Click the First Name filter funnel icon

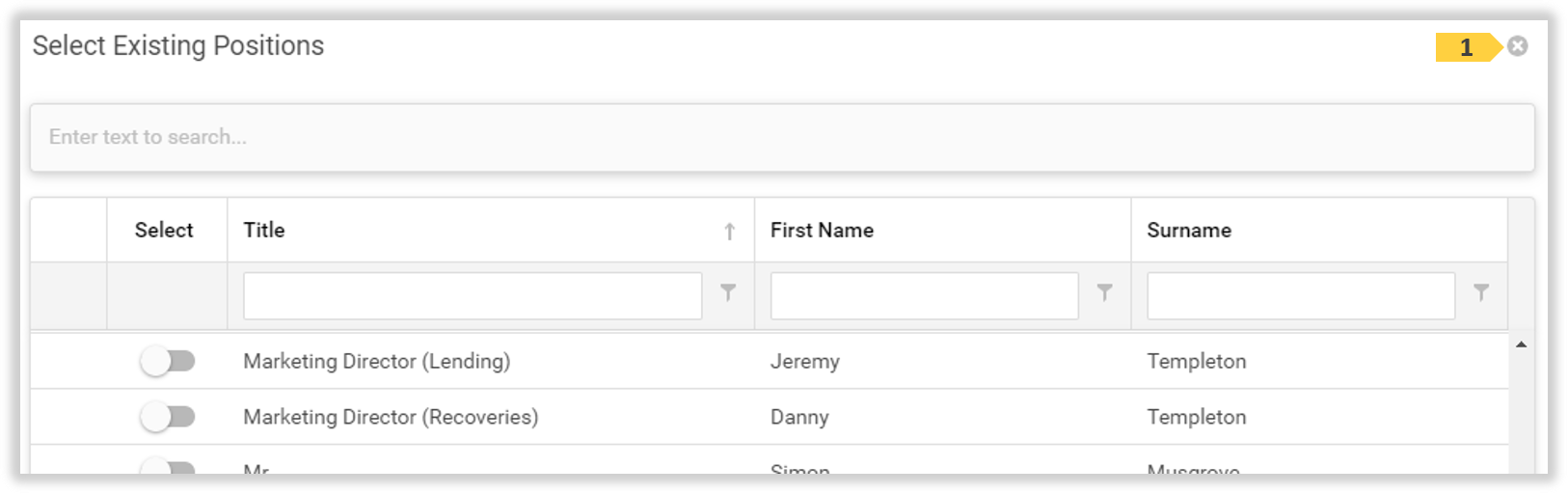pos(1104,292)
